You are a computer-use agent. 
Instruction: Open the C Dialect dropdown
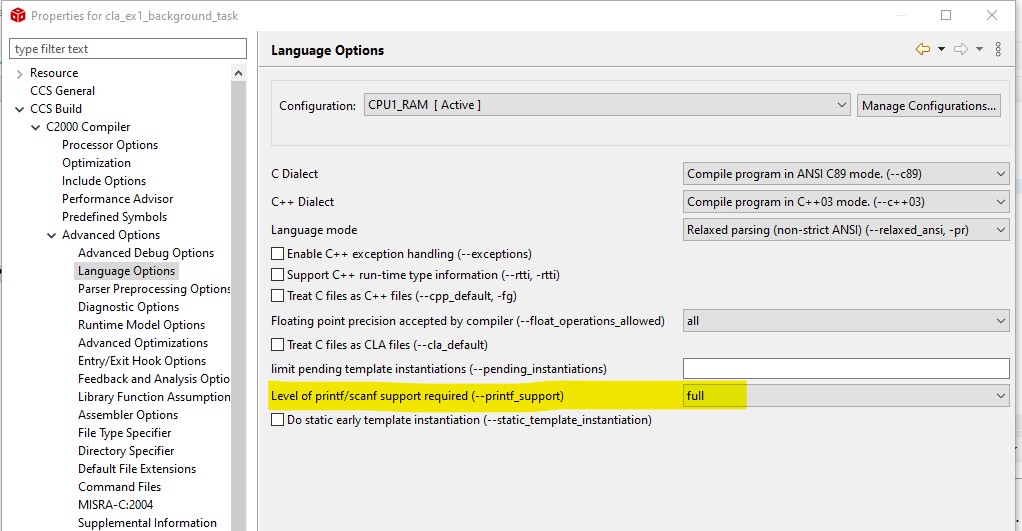(x=846, y=174)
